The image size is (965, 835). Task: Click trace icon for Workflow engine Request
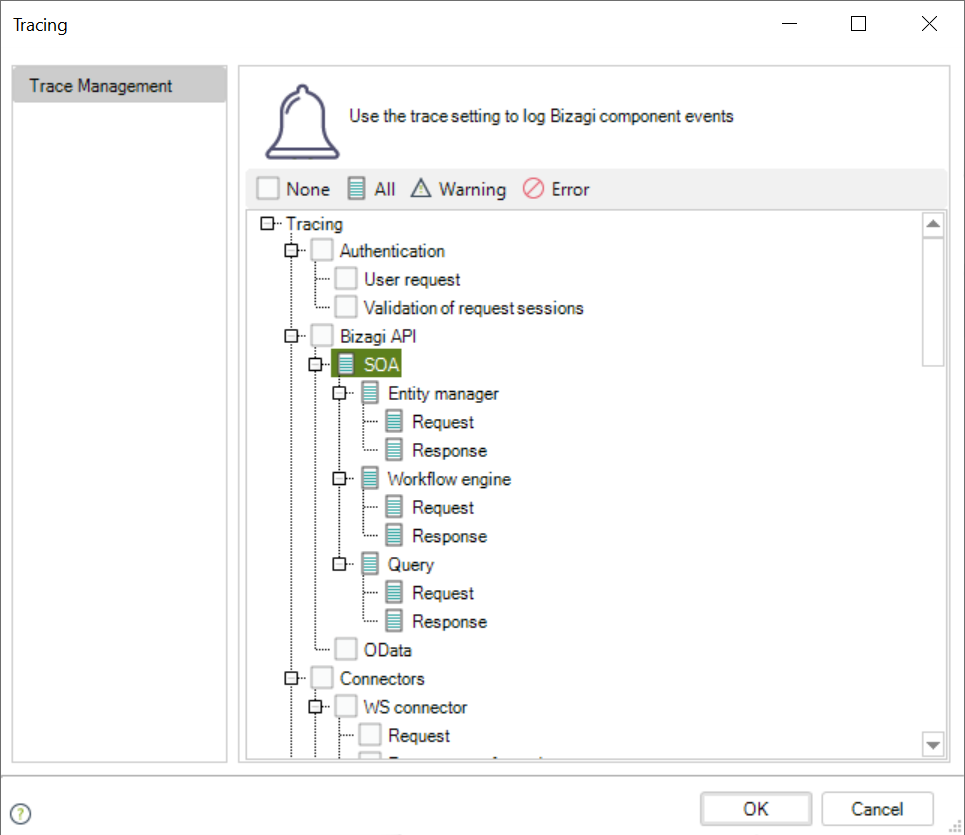(x=394, y=507)
